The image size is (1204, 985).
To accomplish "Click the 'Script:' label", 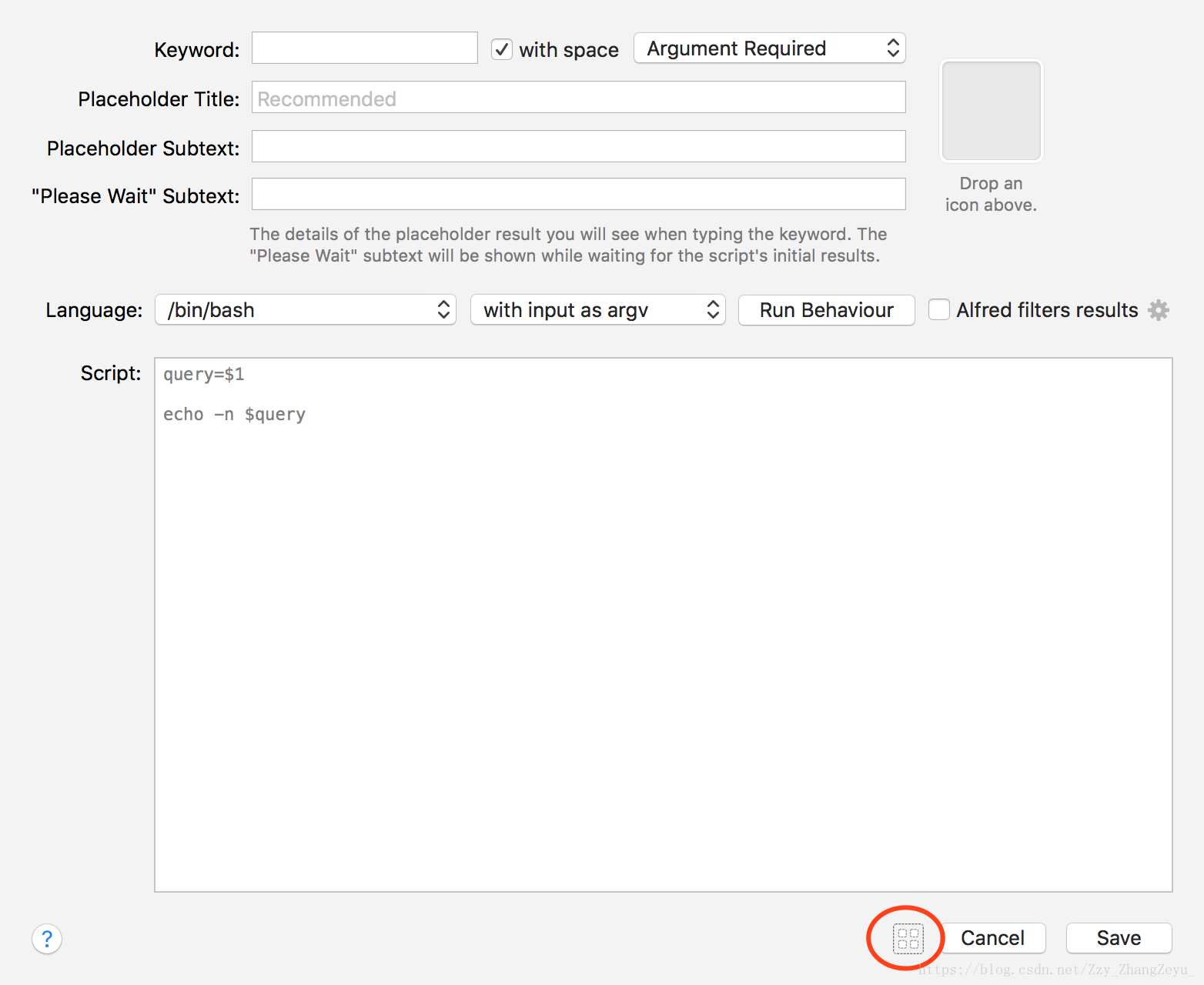I will click(111, 373).
